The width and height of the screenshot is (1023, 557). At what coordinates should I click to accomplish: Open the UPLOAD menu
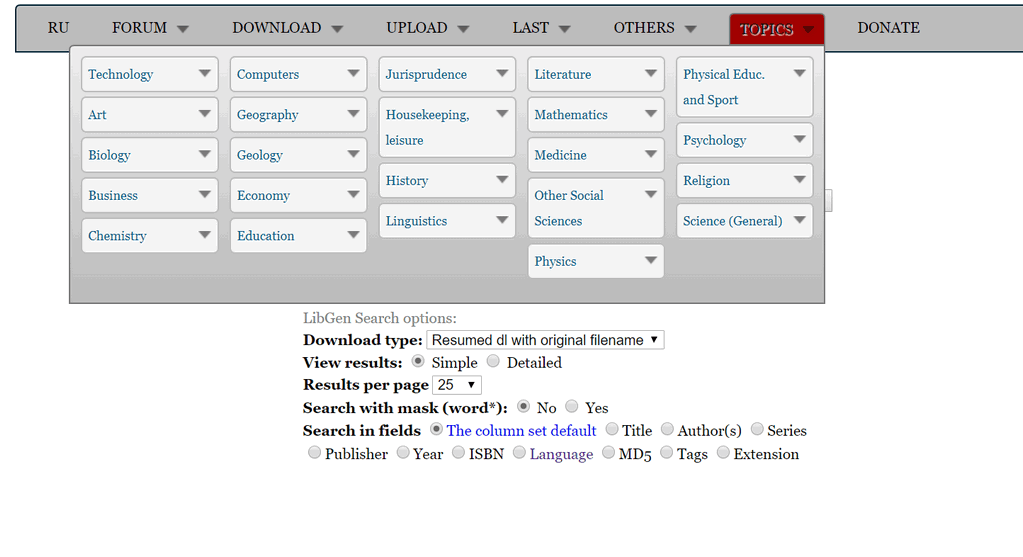[x=427, y=28]
